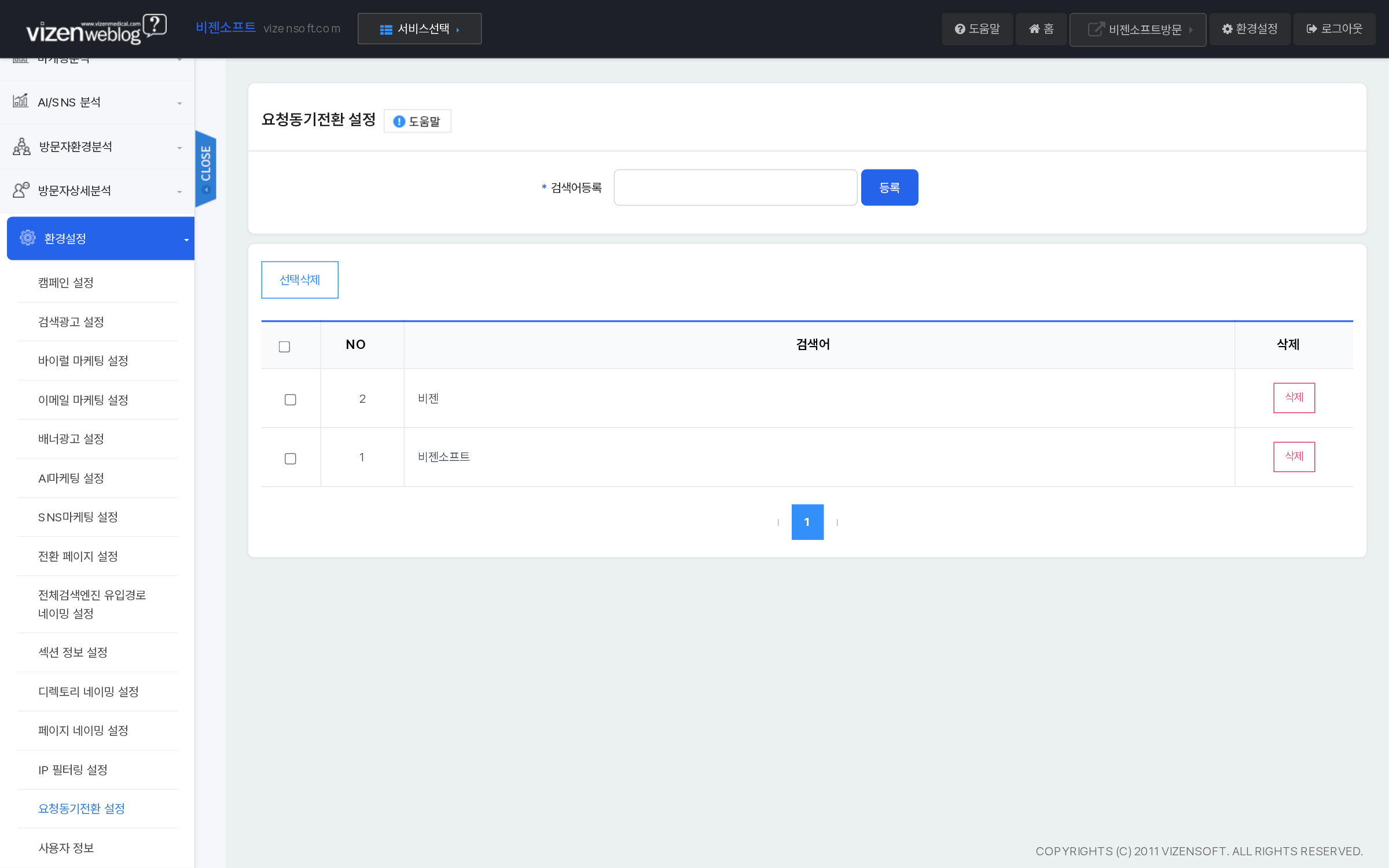
Task: Click the question mark icon in top 도움말
Action: pos(960,29)
